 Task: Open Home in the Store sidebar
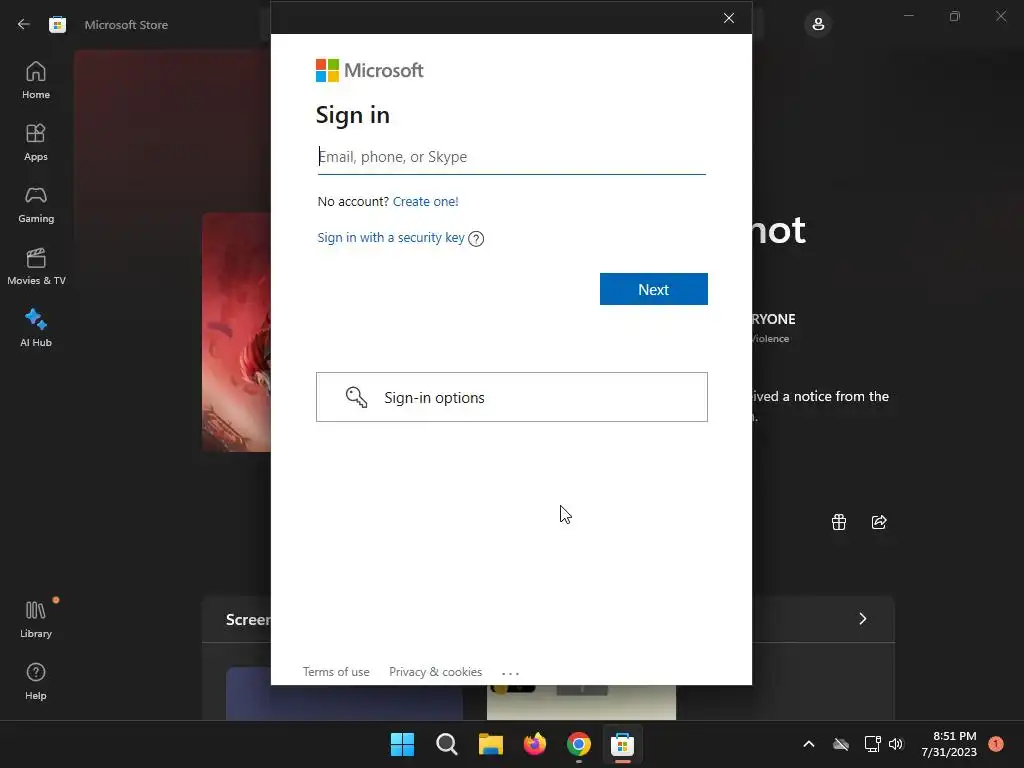click(36, 80)
